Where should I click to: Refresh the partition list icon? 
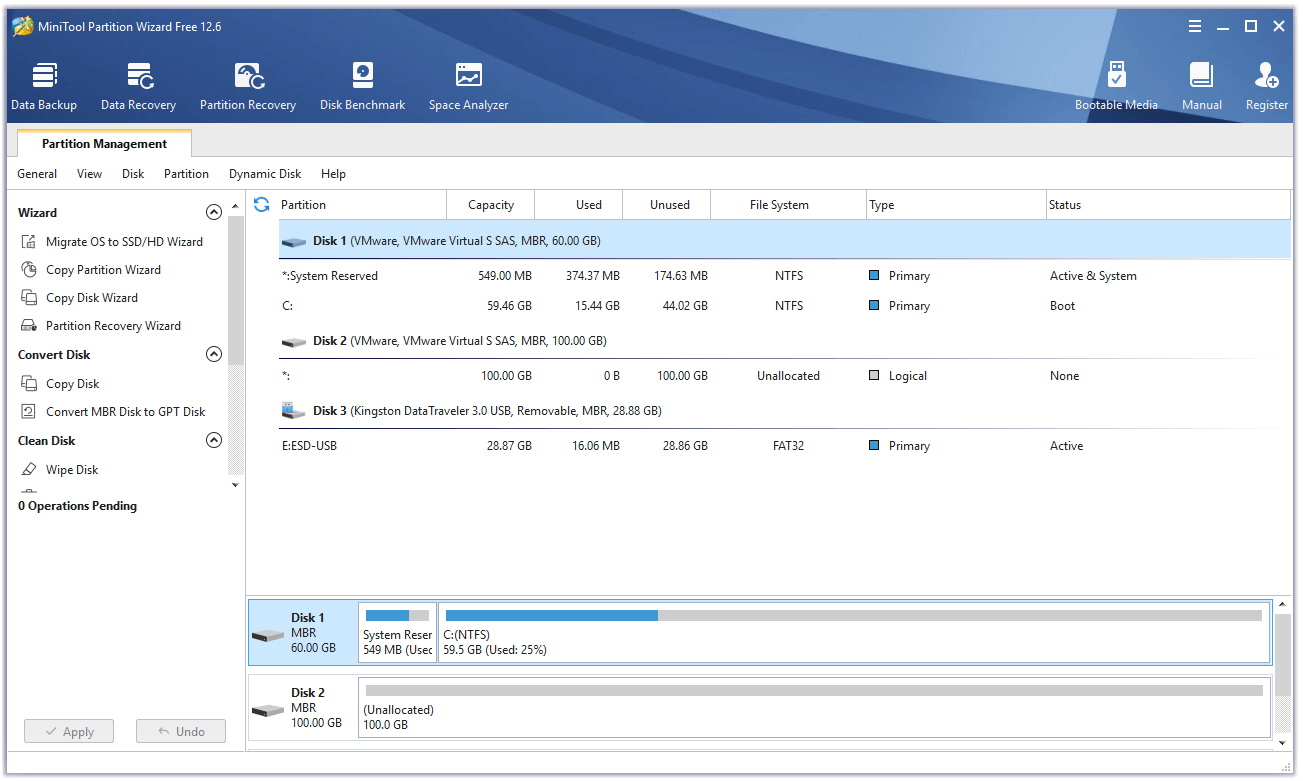(x=262, y=205)
